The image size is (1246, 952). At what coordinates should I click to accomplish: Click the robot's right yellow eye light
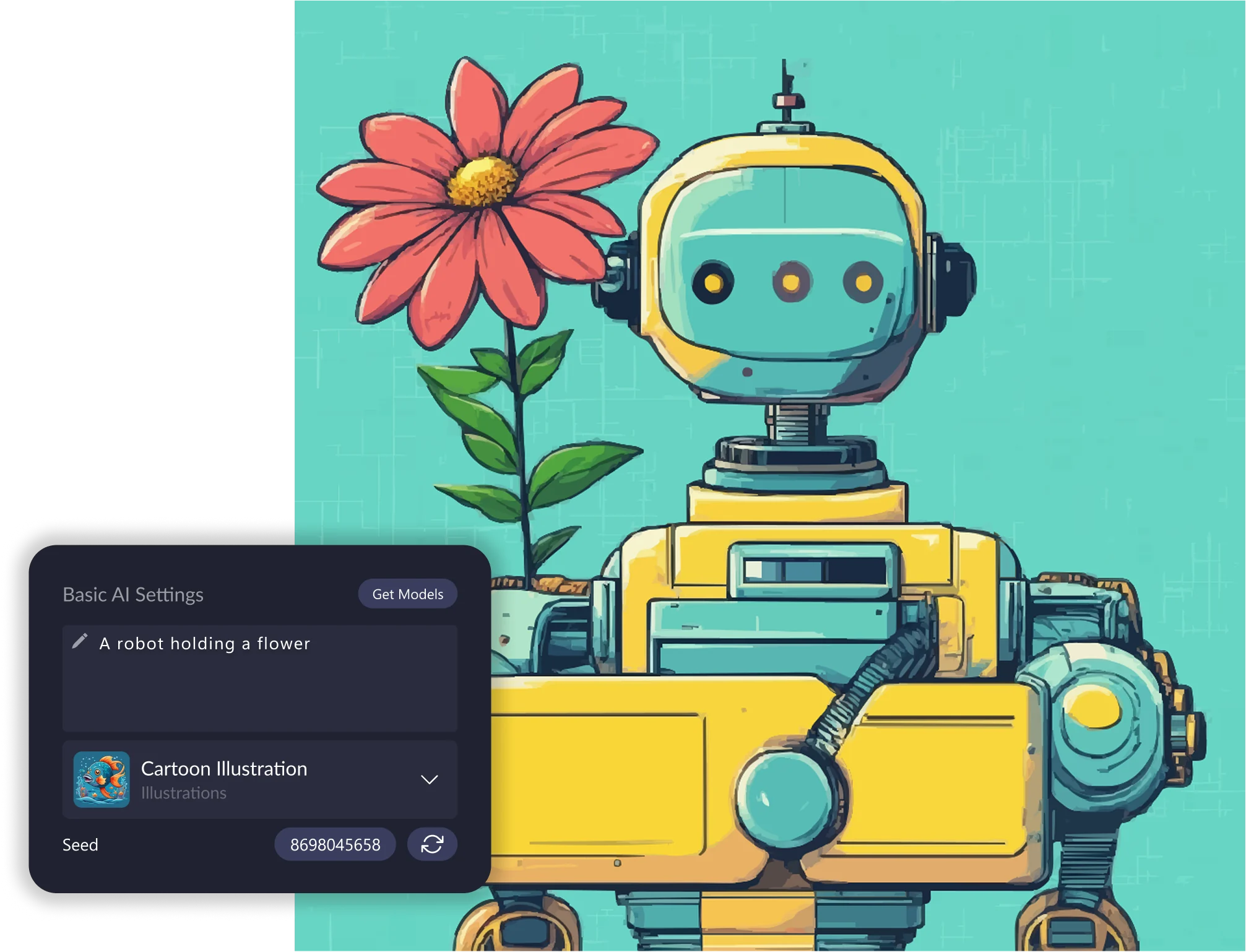[863, 283]
